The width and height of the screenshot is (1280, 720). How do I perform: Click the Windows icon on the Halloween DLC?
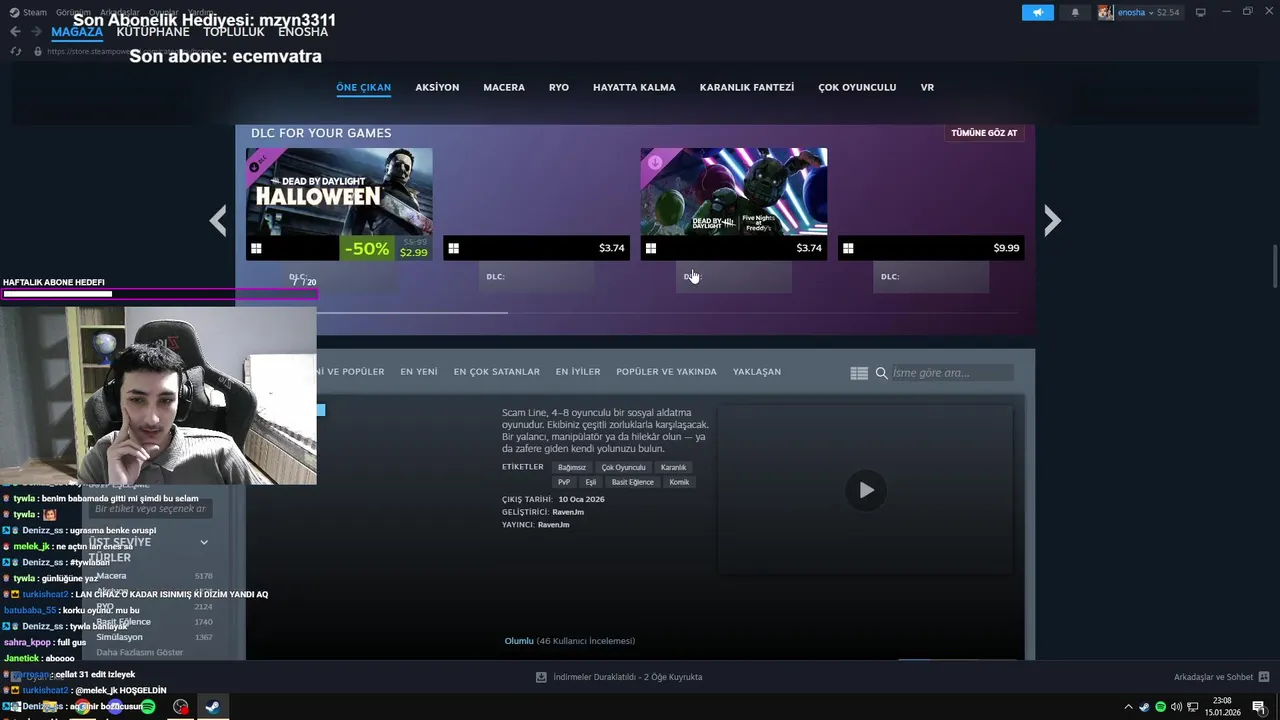(256, 249)
